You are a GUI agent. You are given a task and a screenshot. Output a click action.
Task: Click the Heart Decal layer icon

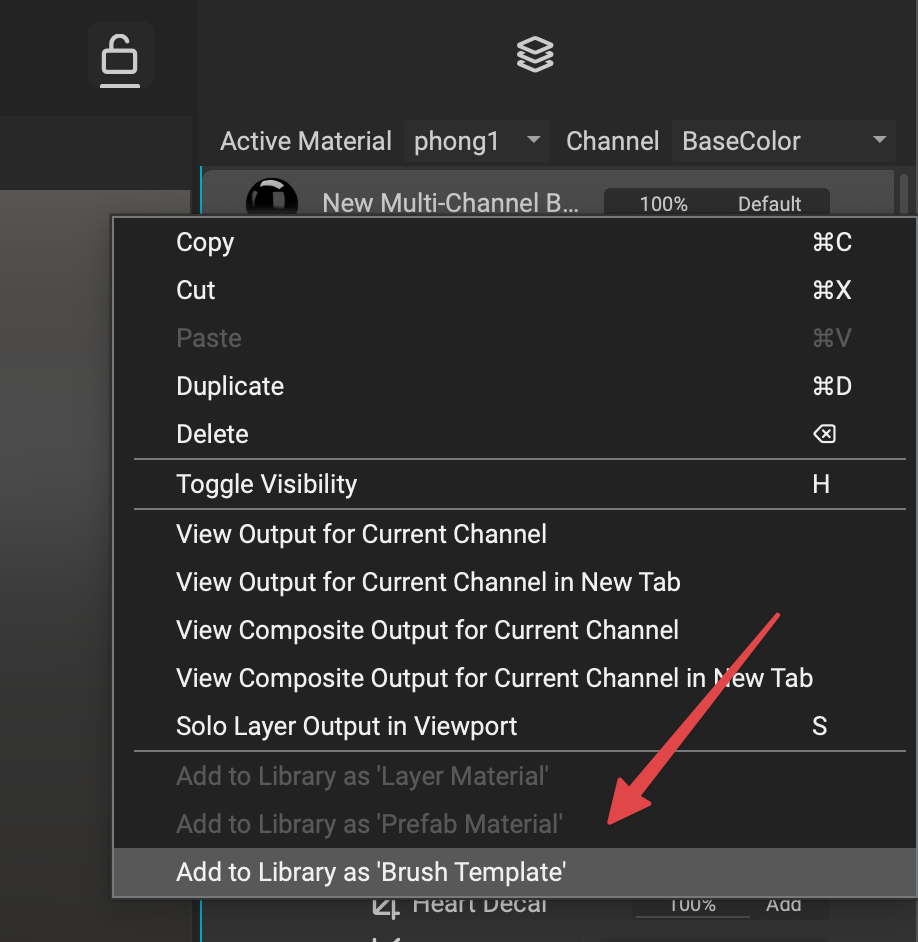(385, 906)
